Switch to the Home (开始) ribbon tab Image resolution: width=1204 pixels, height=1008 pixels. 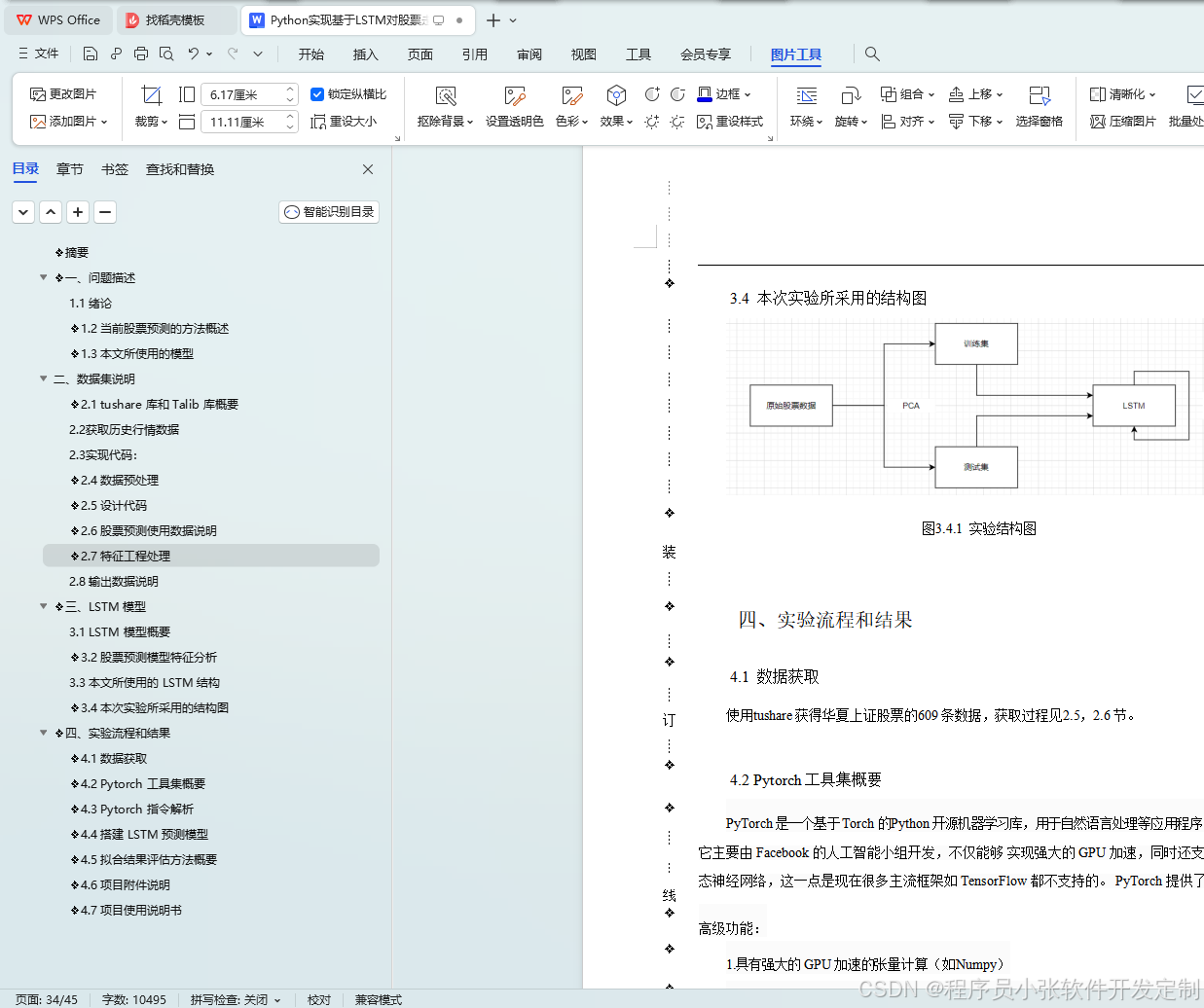(311, 54)
